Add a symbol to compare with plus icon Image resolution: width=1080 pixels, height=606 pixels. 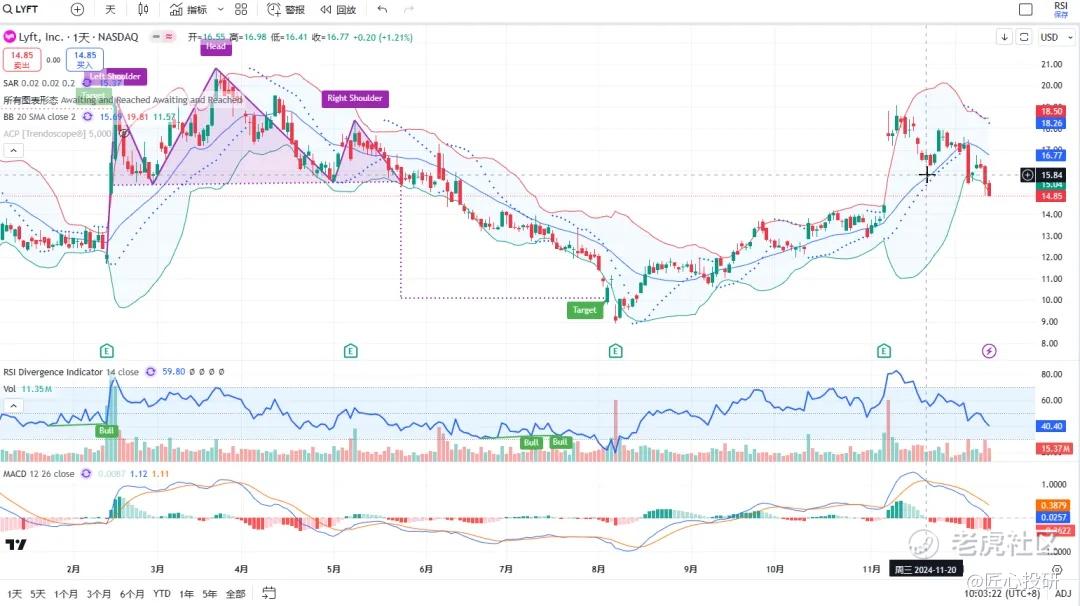[x=77, y=9]
